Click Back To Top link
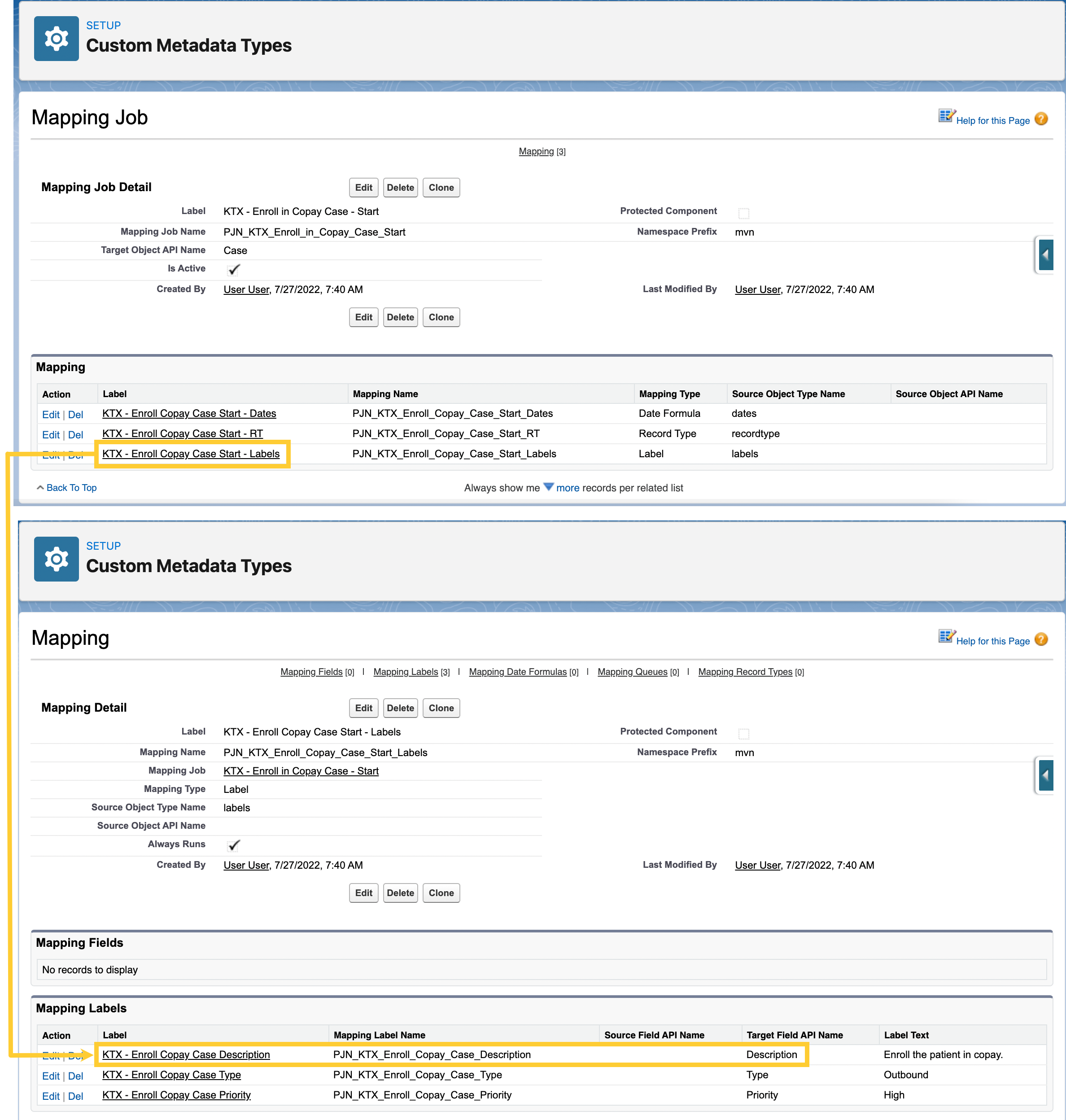The height and width of the screenshot is (1120, 1066). (x=72, y=488)
